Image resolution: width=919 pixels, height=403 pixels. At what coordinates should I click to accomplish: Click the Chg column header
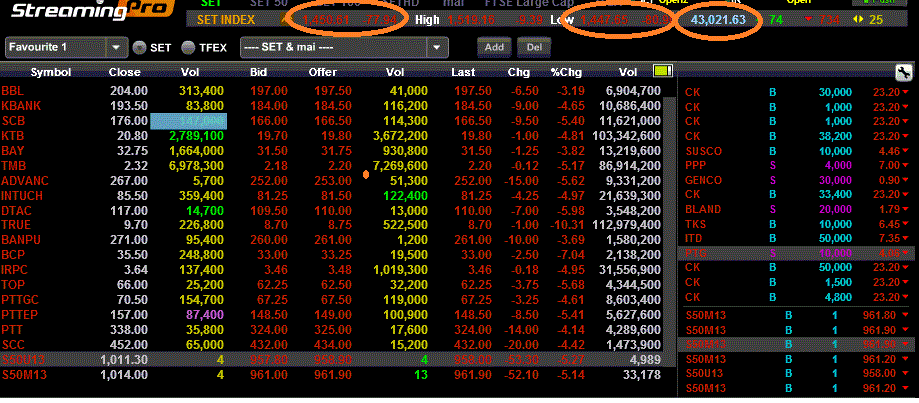(x=519, y=72)
